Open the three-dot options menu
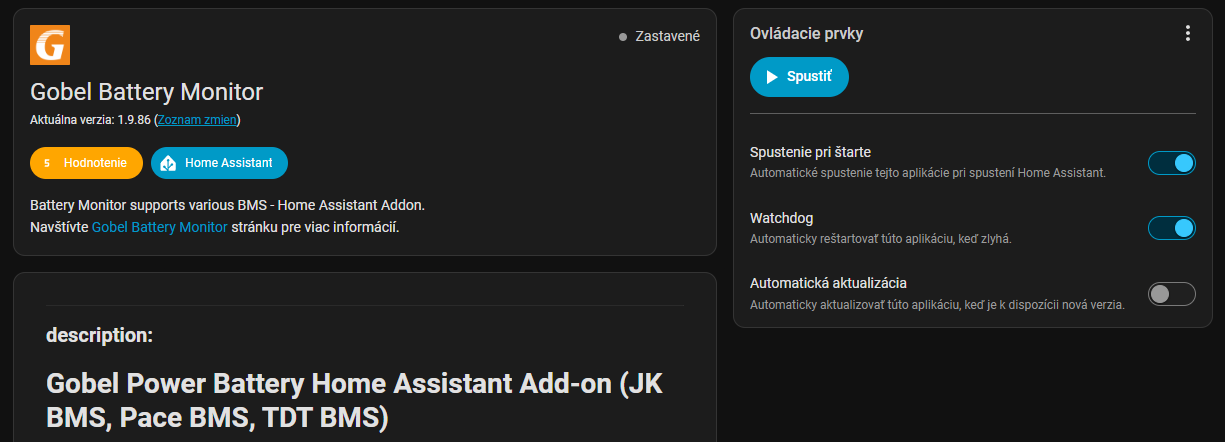 (x=1188, y=33)
